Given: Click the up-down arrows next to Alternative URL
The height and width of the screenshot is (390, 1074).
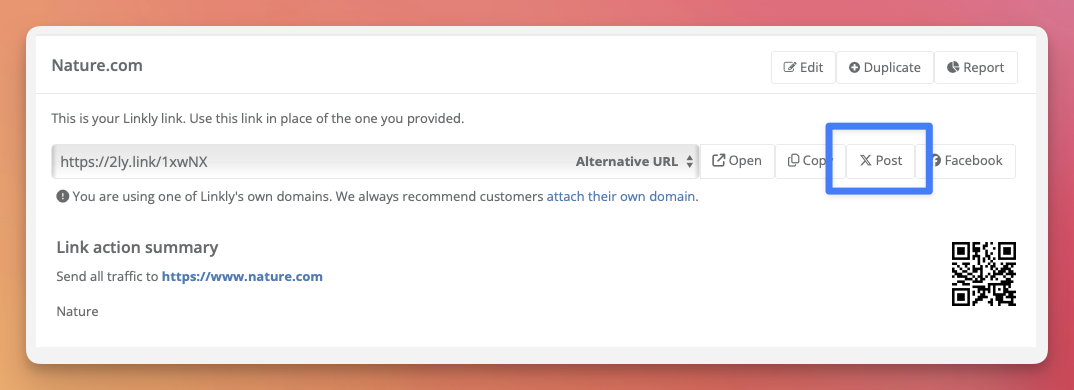Looking at the screenshot, I should [x=690, y=162].
